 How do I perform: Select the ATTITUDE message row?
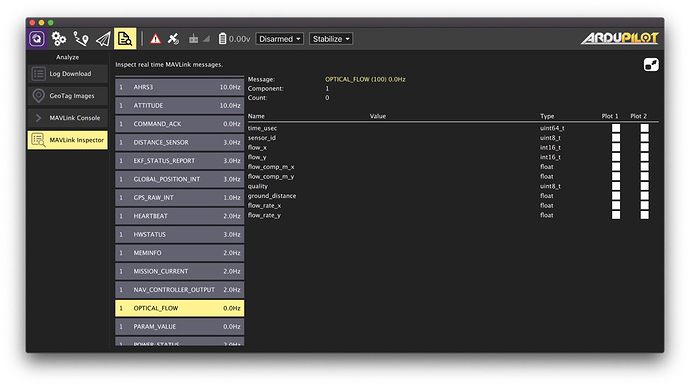pos(180,106)
